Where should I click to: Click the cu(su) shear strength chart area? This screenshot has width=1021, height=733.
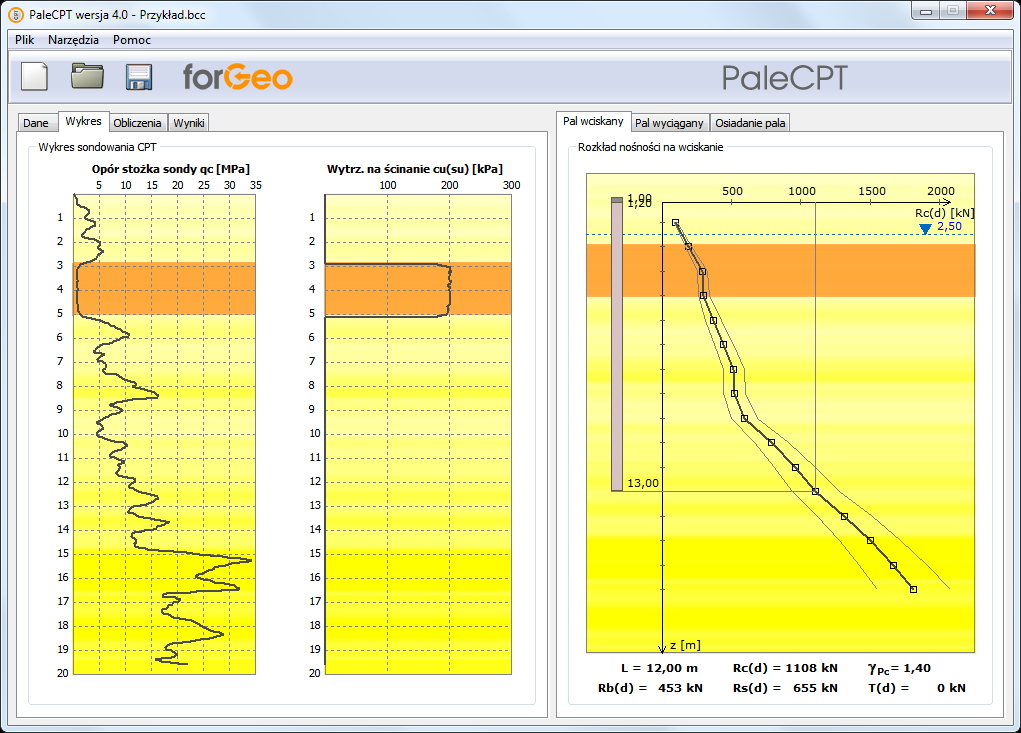pyautogui.click(x=418, y=434)
